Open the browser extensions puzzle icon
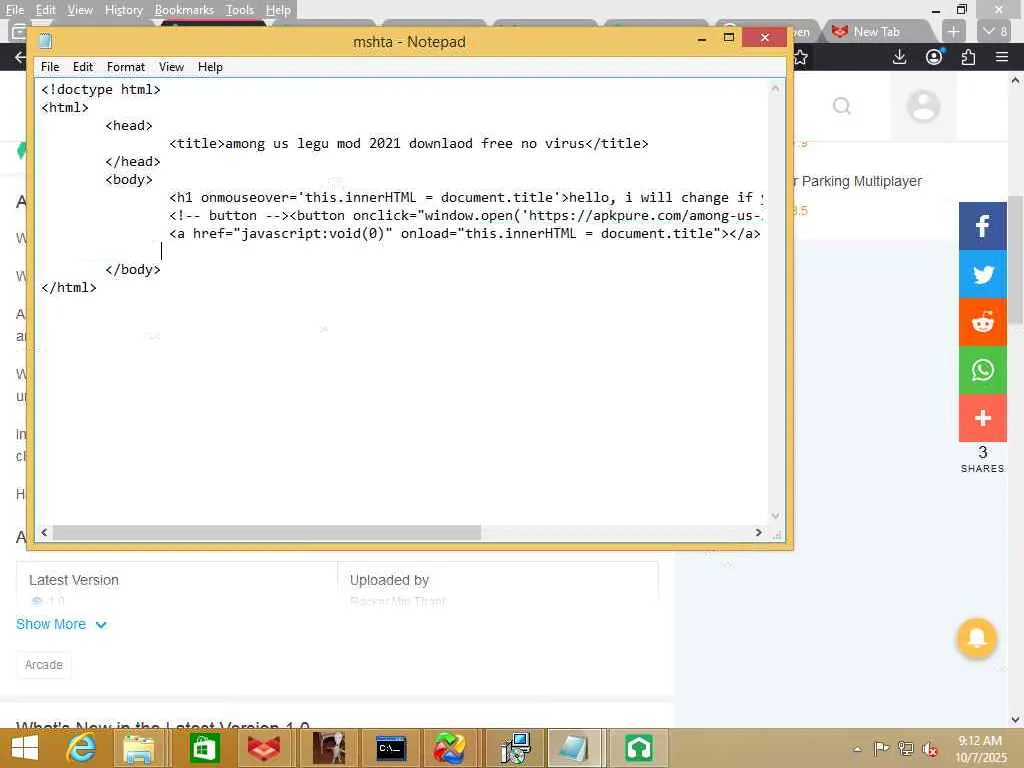This screenshot has height=768, width=1024. 968,57
